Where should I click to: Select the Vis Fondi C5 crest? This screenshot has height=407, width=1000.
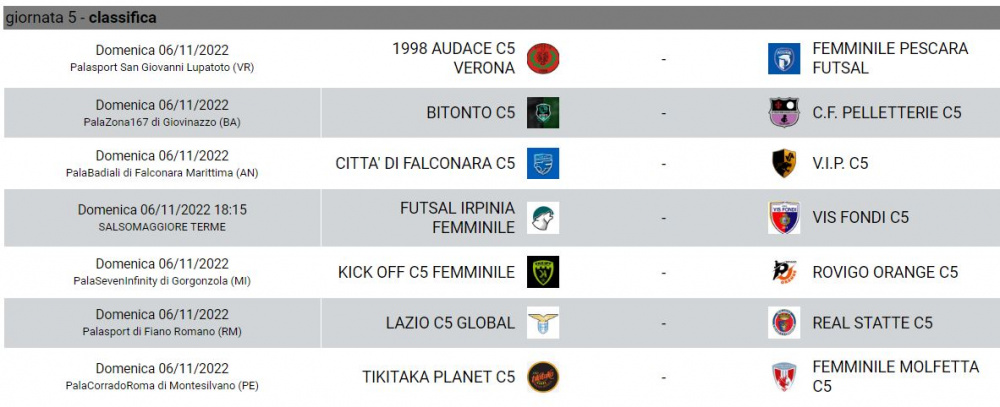point(784,218)
